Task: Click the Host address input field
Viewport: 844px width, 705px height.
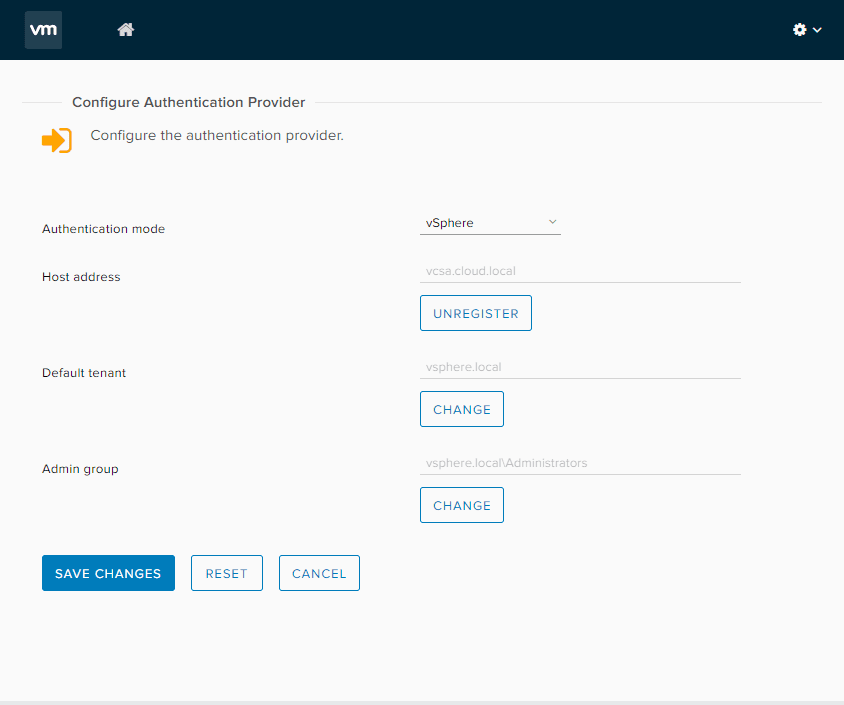Action: tap(580, 270)
